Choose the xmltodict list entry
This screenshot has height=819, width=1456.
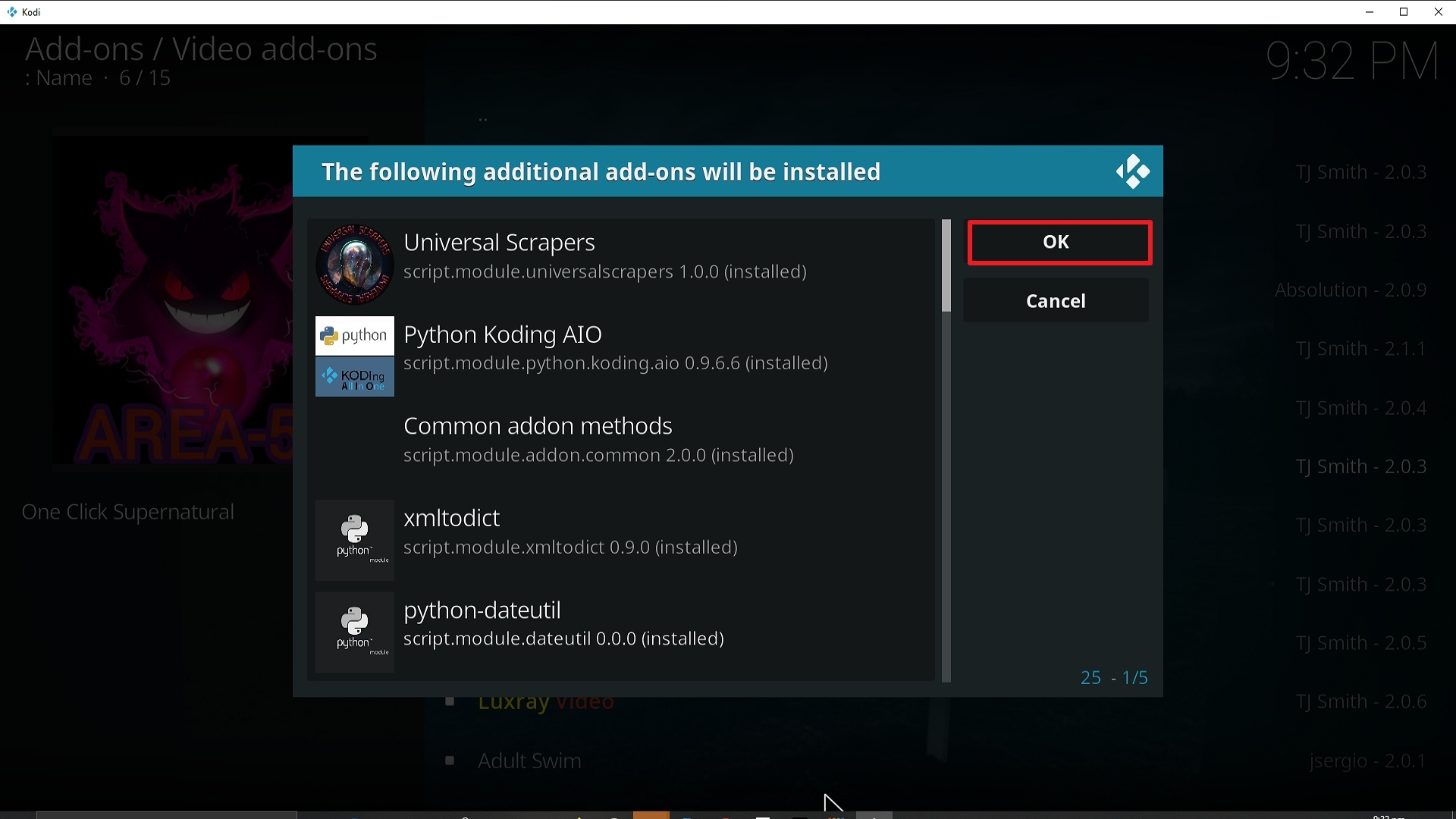[621, 540]
